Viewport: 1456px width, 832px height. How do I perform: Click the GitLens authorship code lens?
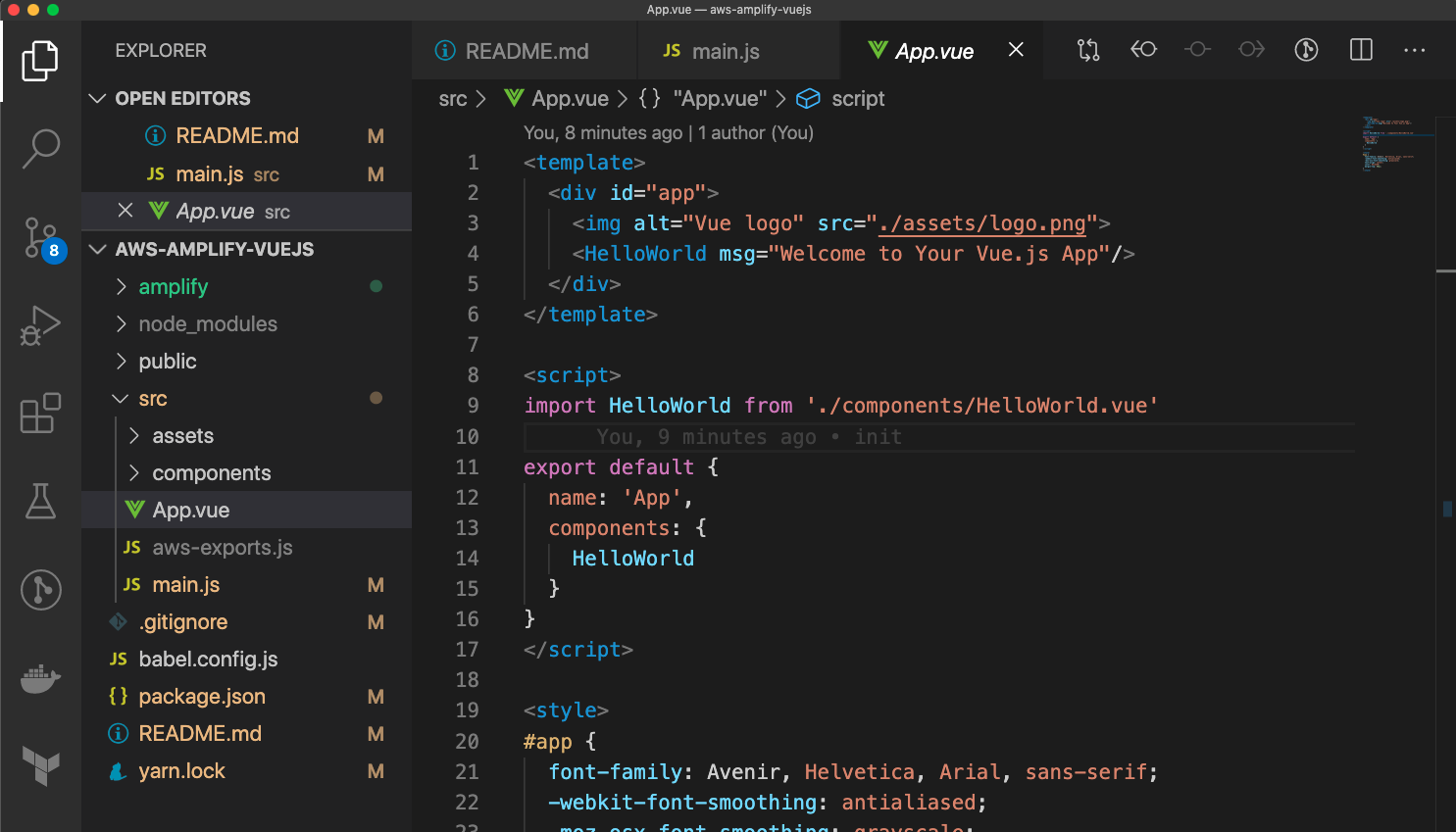click(x=669, y=132)
